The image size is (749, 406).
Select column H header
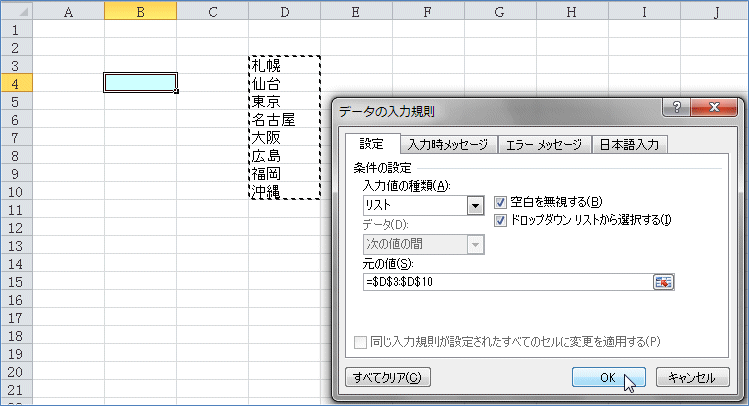coord(572,11)
